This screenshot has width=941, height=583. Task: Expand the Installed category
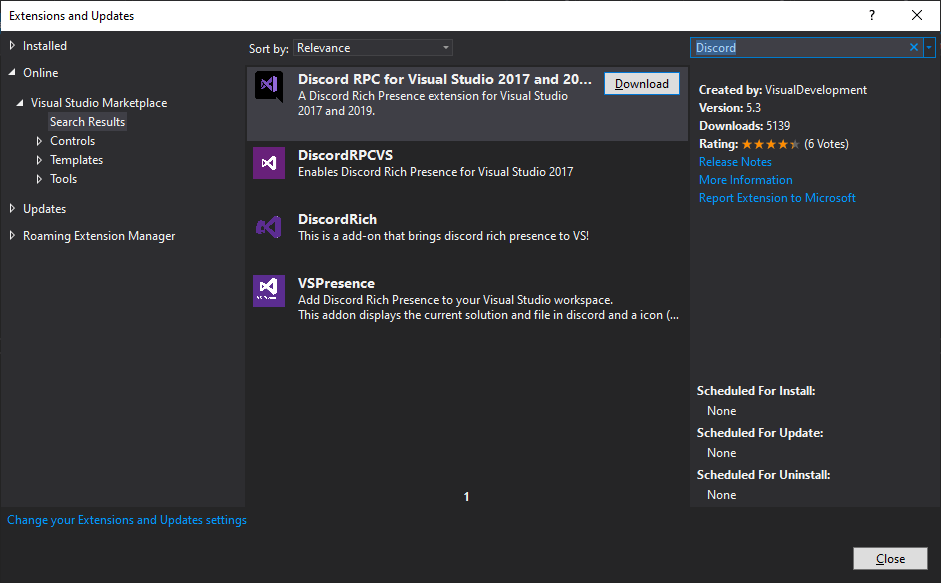click(12, 45)
